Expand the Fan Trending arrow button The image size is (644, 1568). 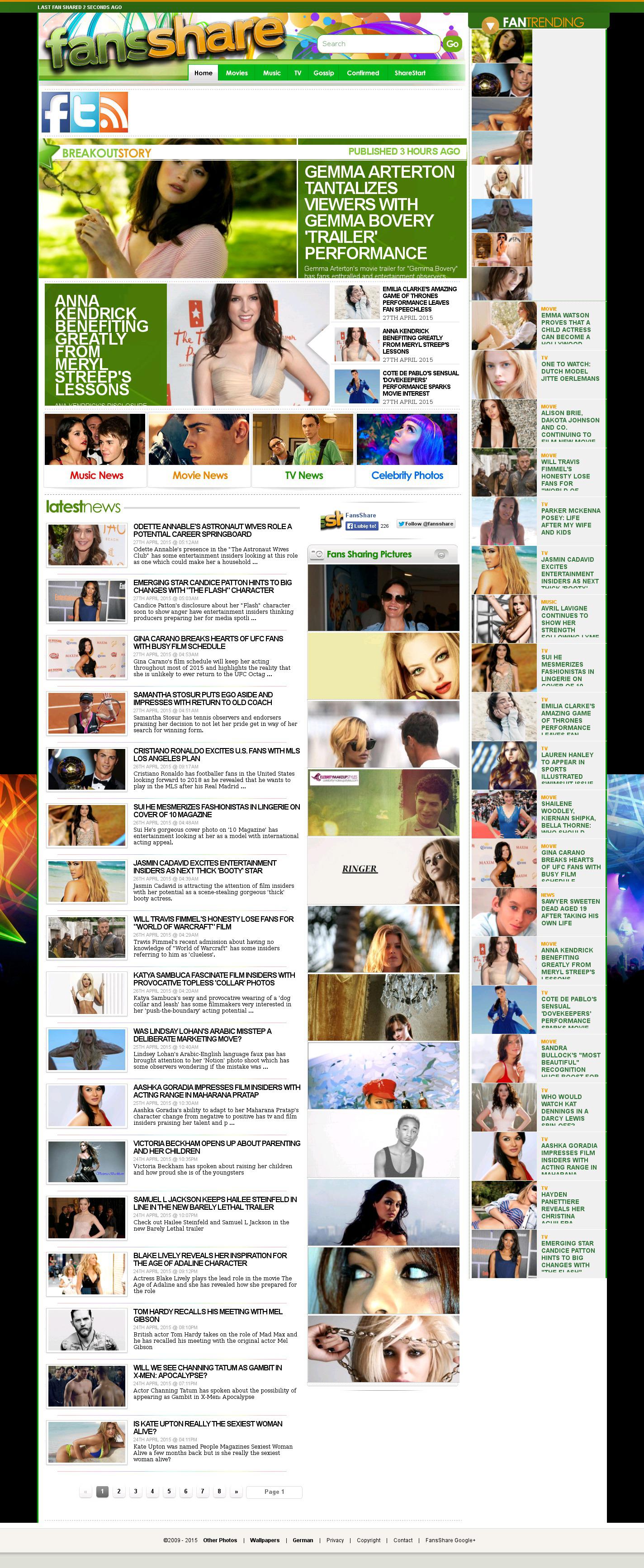click(489, 25)
